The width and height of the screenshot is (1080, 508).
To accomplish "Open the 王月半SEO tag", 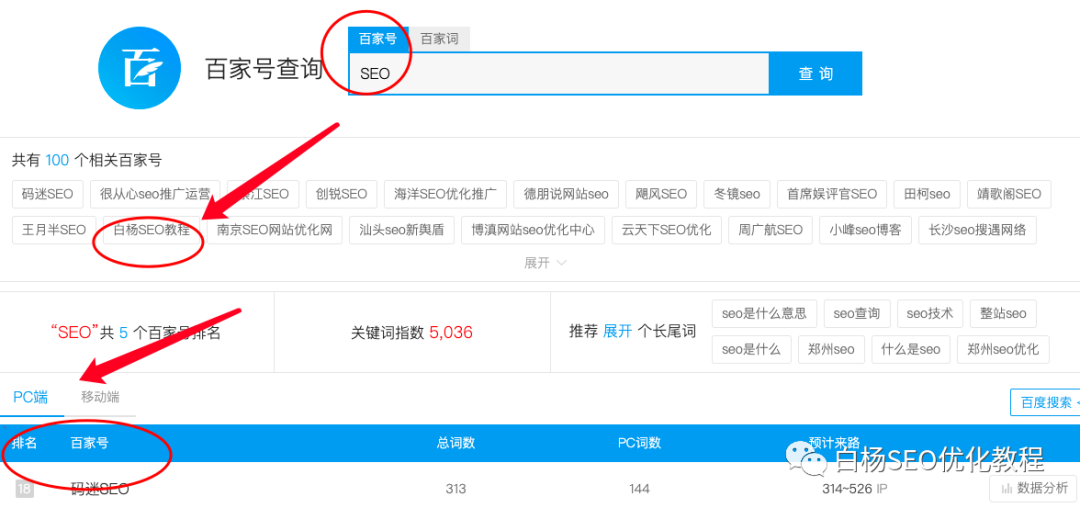I will point(54,230).
